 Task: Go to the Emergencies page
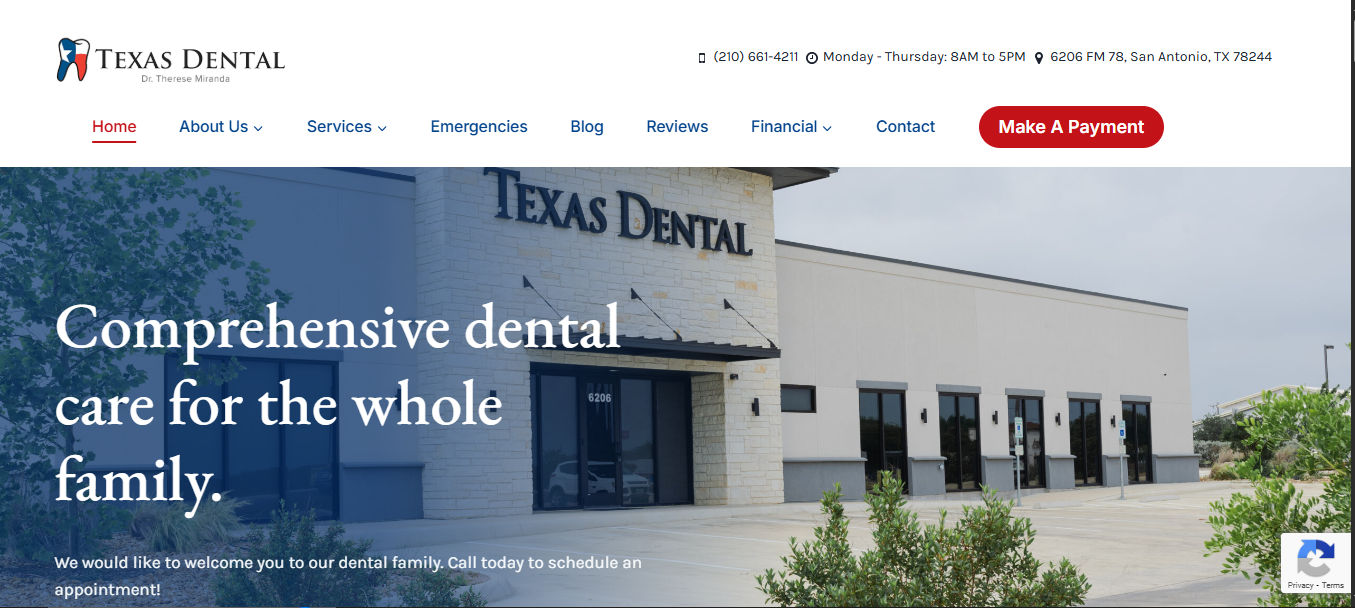pos(479,127)
